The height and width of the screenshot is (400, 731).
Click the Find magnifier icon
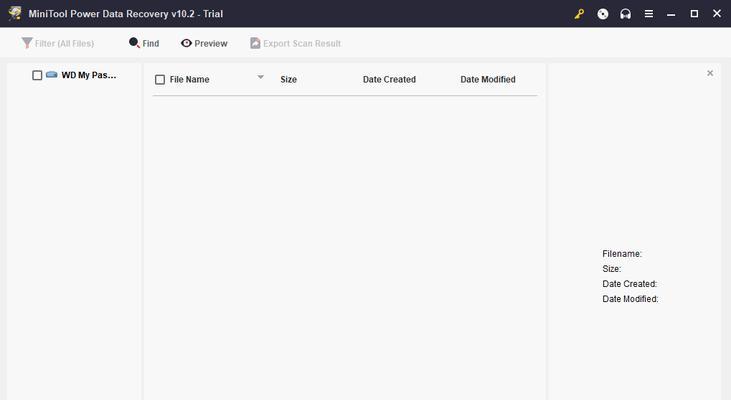click(134, 43)
